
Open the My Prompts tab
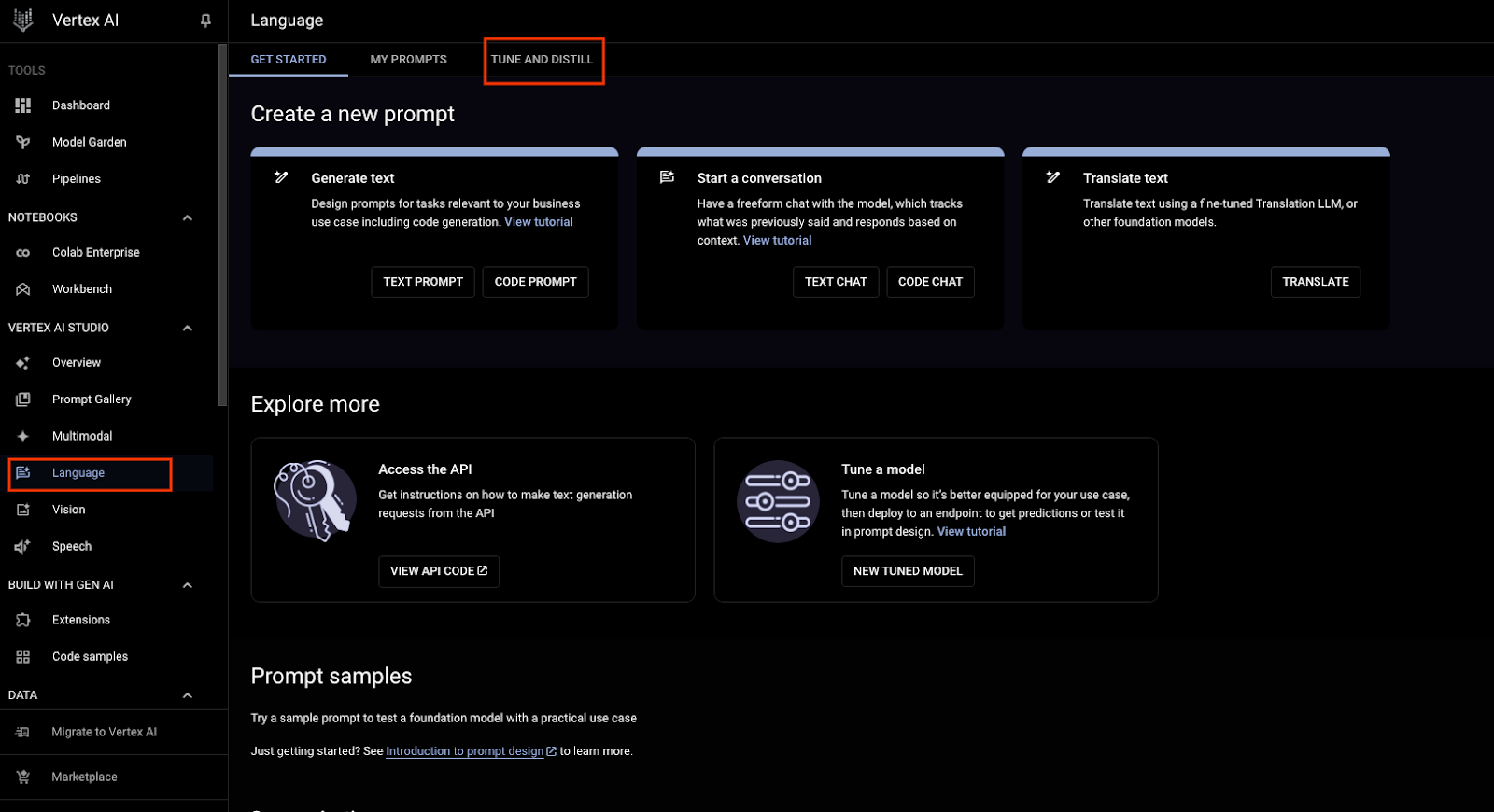coord(409,60)
